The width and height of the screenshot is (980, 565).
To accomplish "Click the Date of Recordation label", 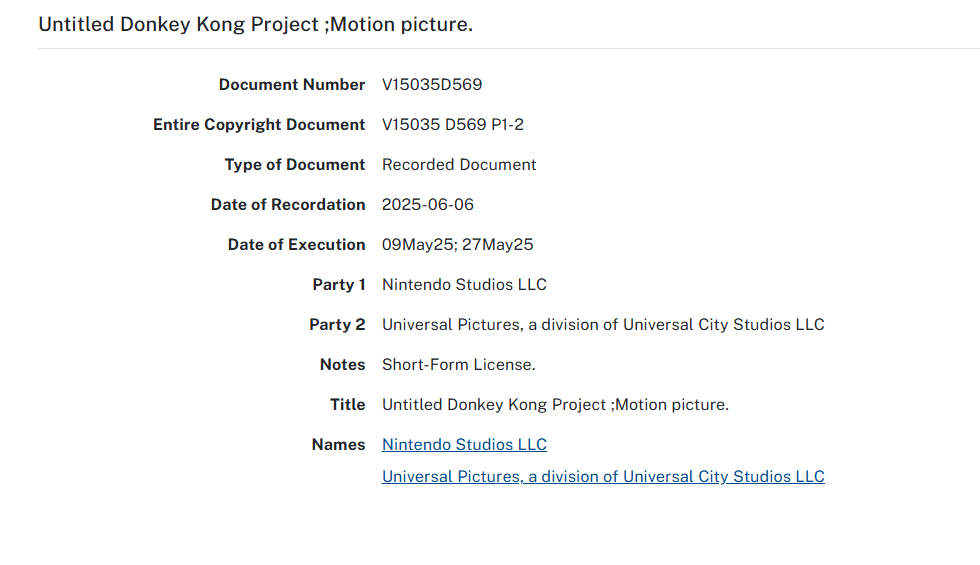I will coord(288,205).
